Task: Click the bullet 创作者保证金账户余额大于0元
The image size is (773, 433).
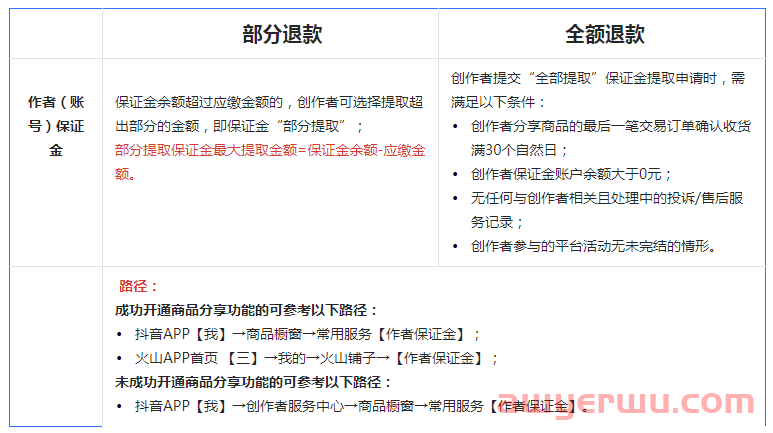Action: click(571, 174)
